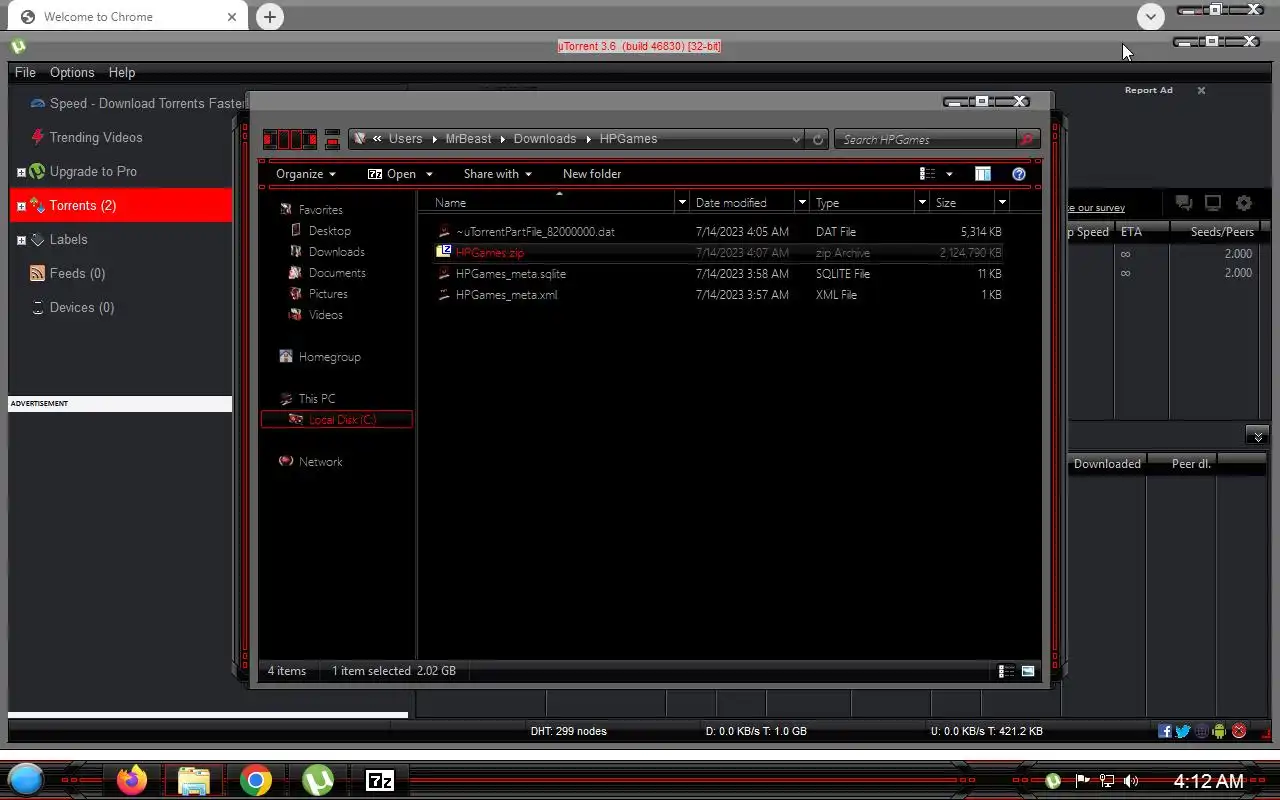Viewport: 1280px width, 800px height.
Task: Click Android icon in uTorrent status bar
Action: pyautogui.click(x=1219, y=731)
